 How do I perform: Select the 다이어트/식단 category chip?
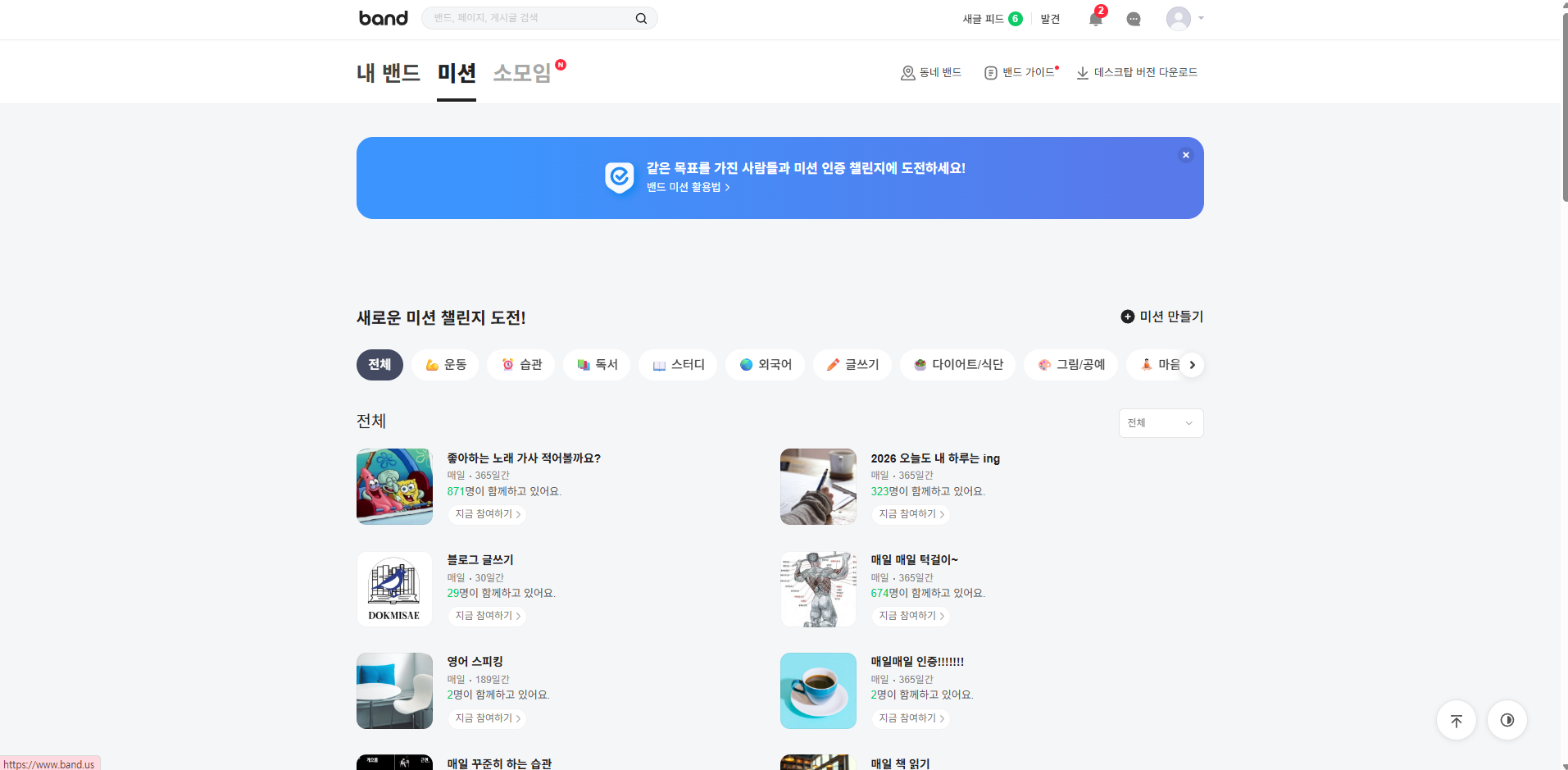coord(957,365)
